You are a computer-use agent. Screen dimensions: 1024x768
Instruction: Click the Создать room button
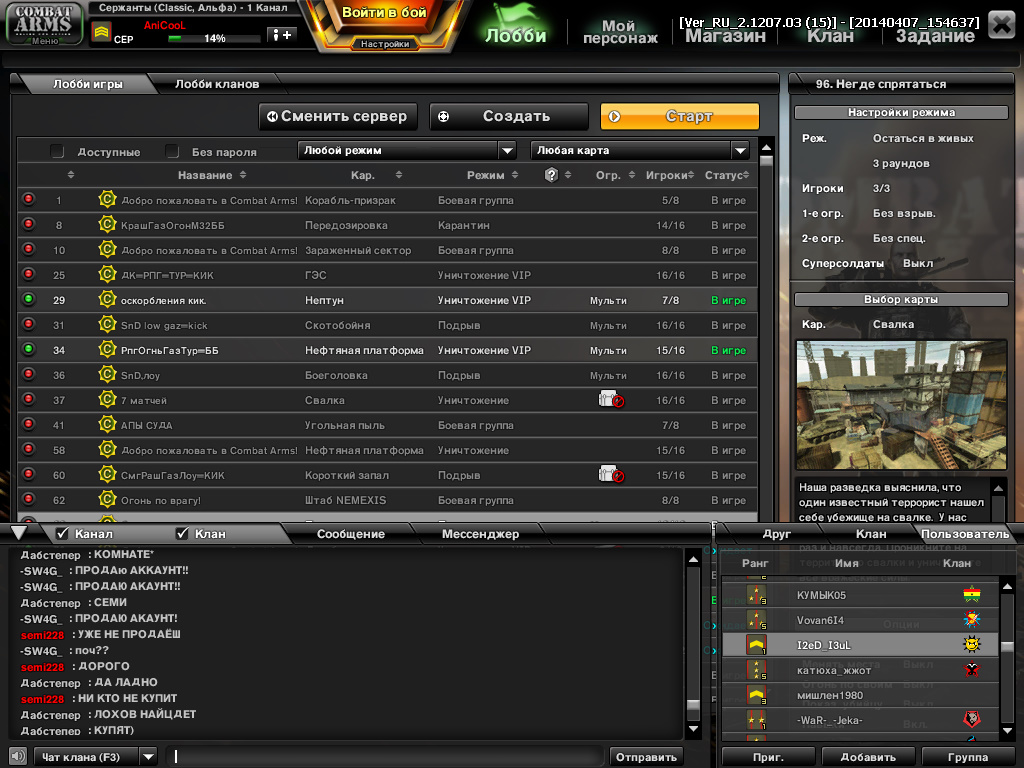click(509, 116)
